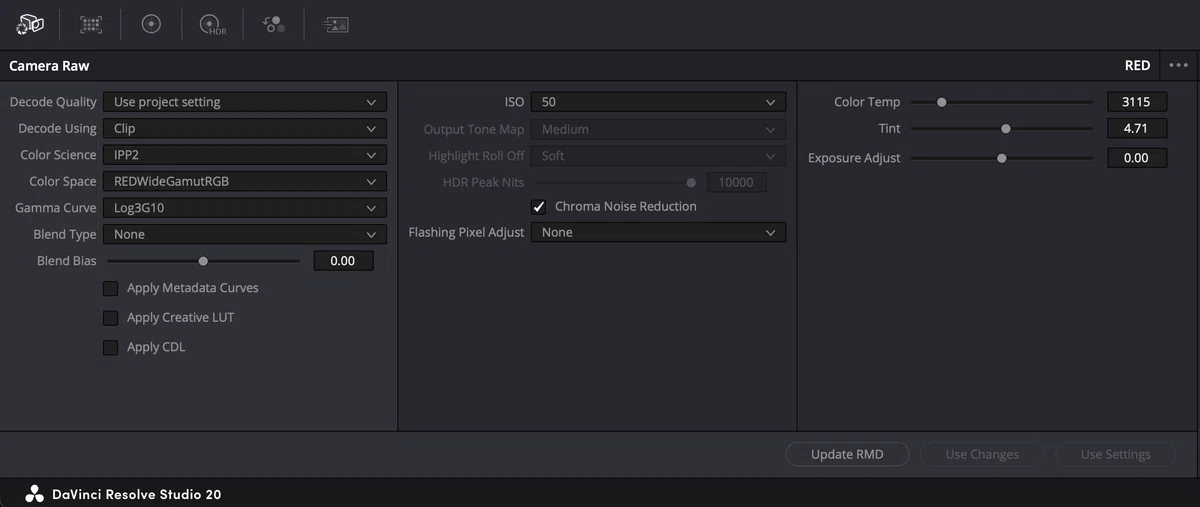The width and height of the screenshot is (1200, 507).
Task: Enable Apply Metadata Curves checkbox
Action: [110, 288]
